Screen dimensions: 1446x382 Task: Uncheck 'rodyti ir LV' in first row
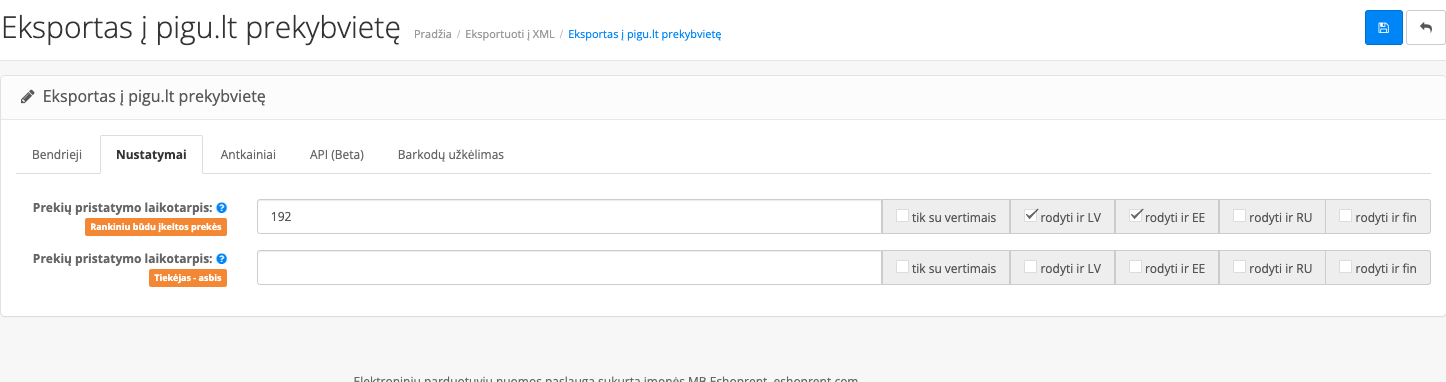[x=1031, y=215]
